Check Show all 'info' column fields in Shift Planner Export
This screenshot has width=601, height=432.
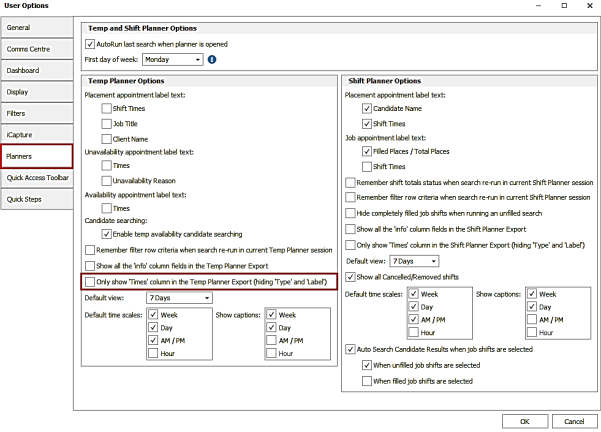click(x=350, y=229)
